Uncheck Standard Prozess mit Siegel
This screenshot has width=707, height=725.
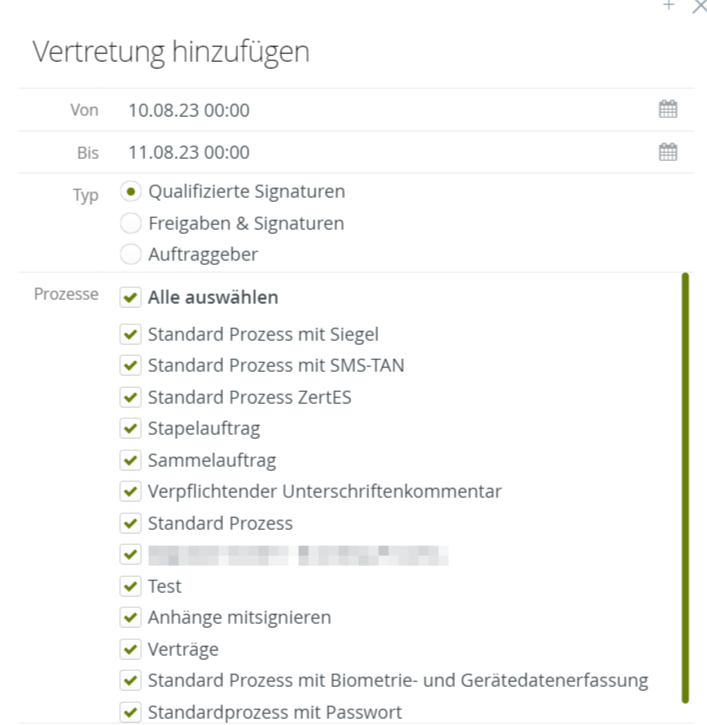click(129, 334)
